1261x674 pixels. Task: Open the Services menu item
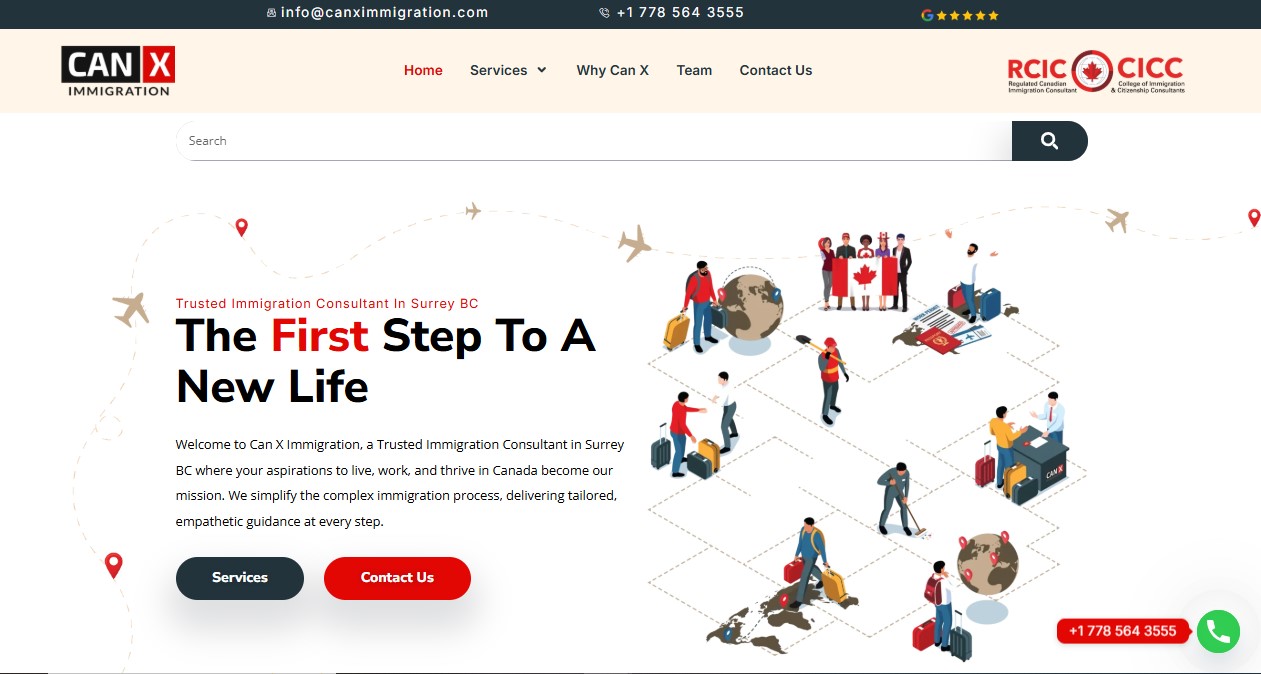[x=498, y=70]
